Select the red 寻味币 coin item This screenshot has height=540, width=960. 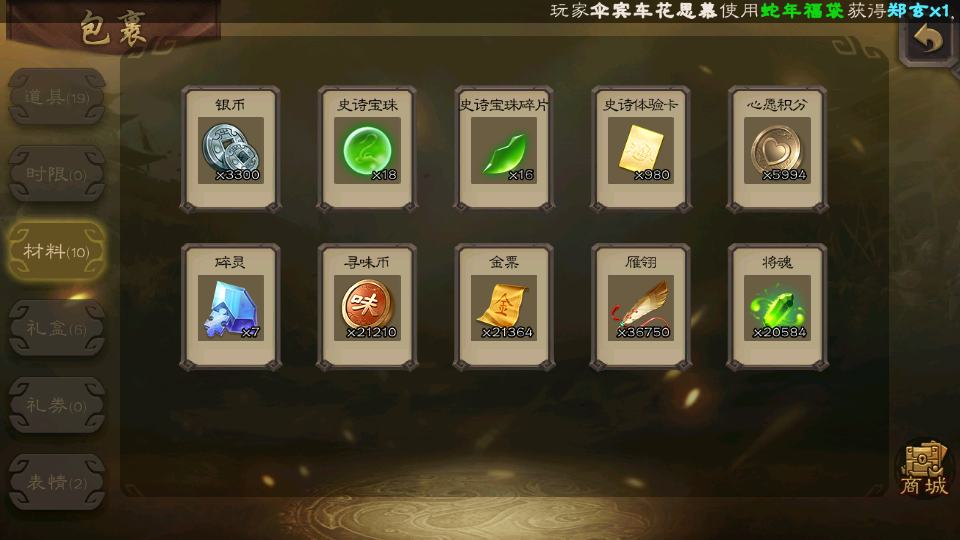point(367,307)
